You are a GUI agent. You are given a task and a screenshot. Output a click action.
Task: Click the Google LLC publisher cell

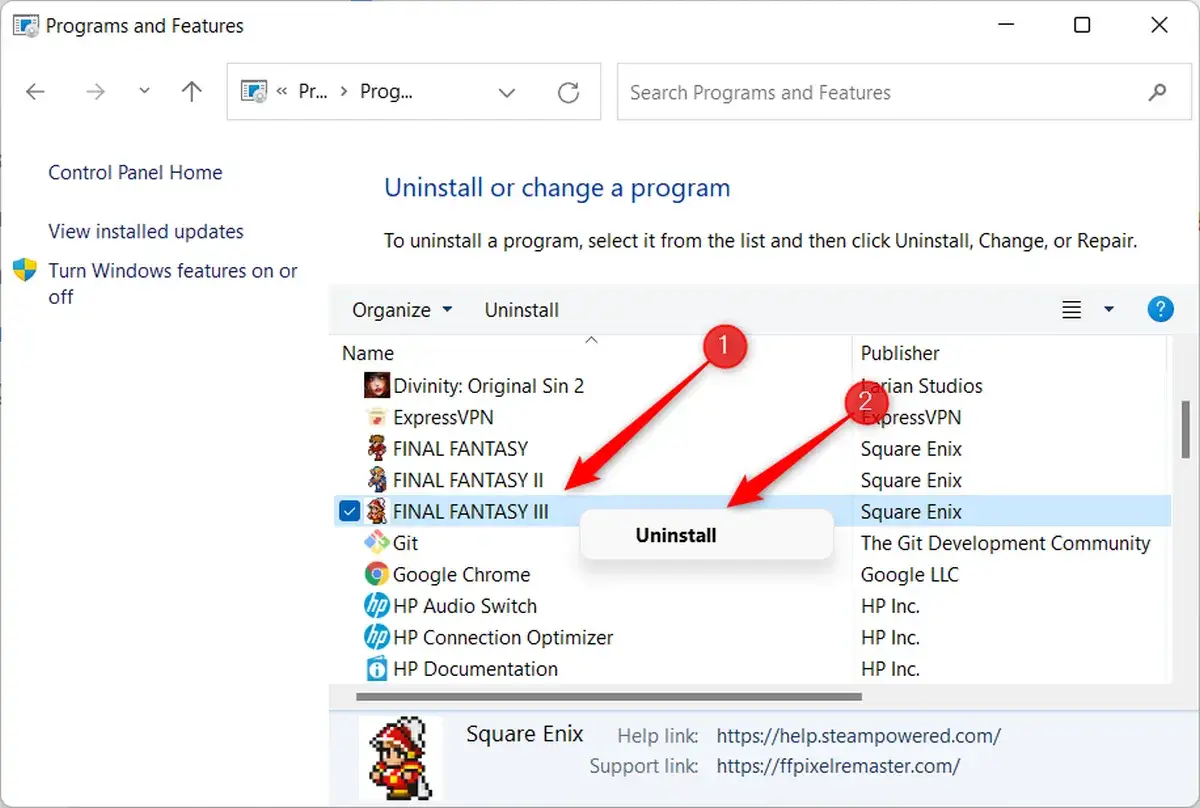tap(909, 574)
